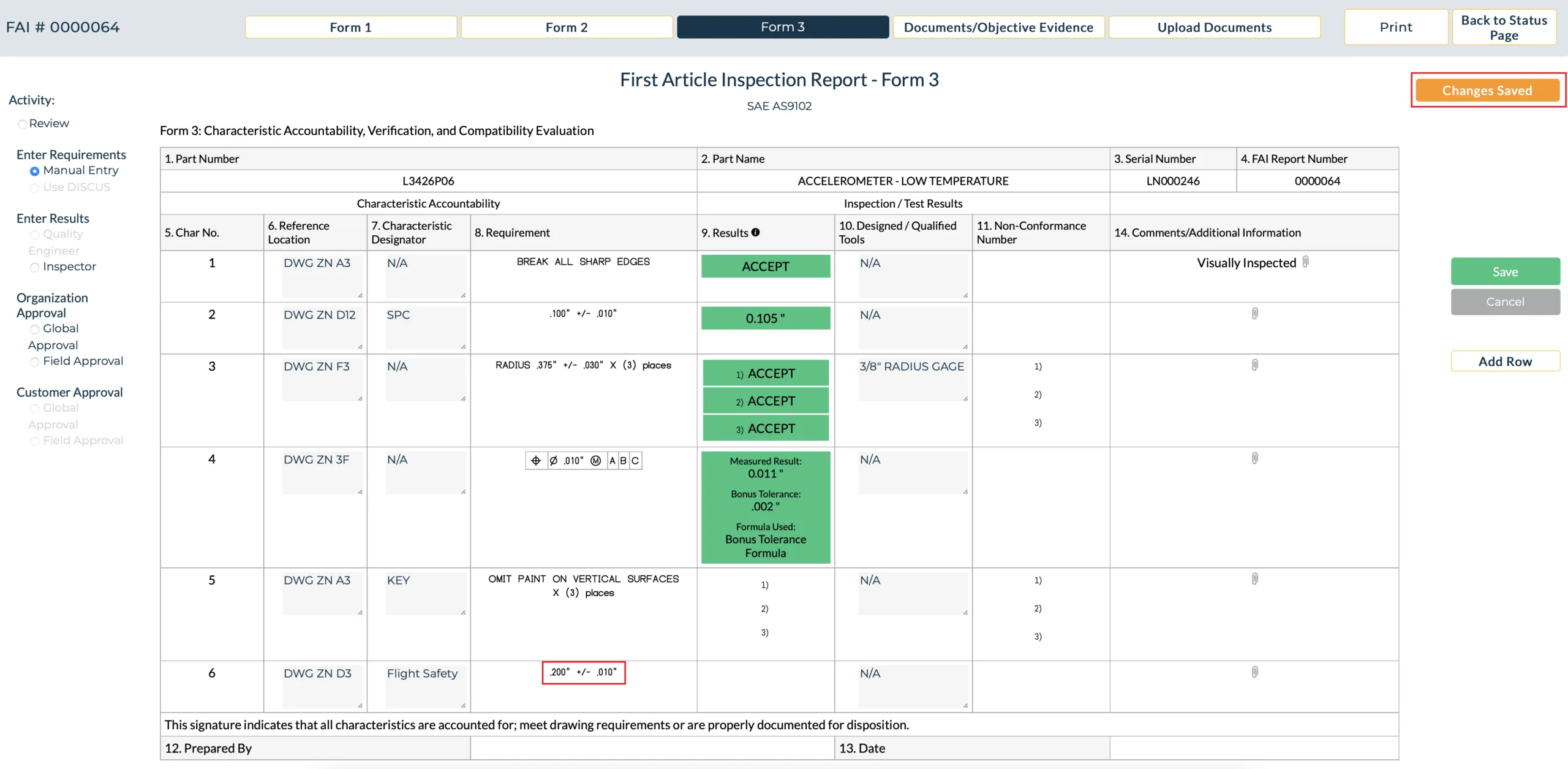Click the part number L3426P06
Viewport: 1568px width, 769px height.
click(x=428, y=181)
